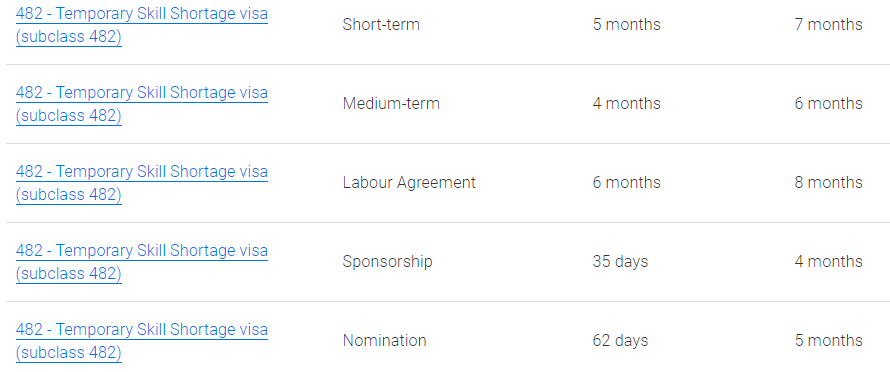Click the 35 days processing time

(x=620, y=262)
